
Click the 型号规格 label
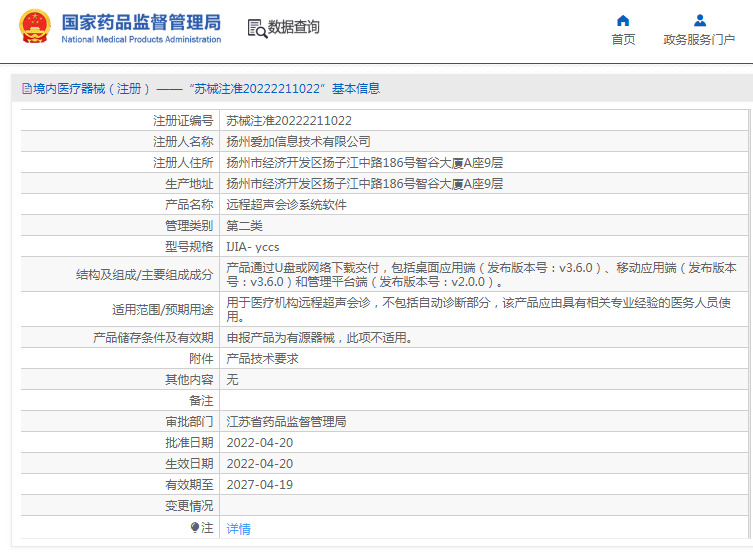tap(189, 247)
